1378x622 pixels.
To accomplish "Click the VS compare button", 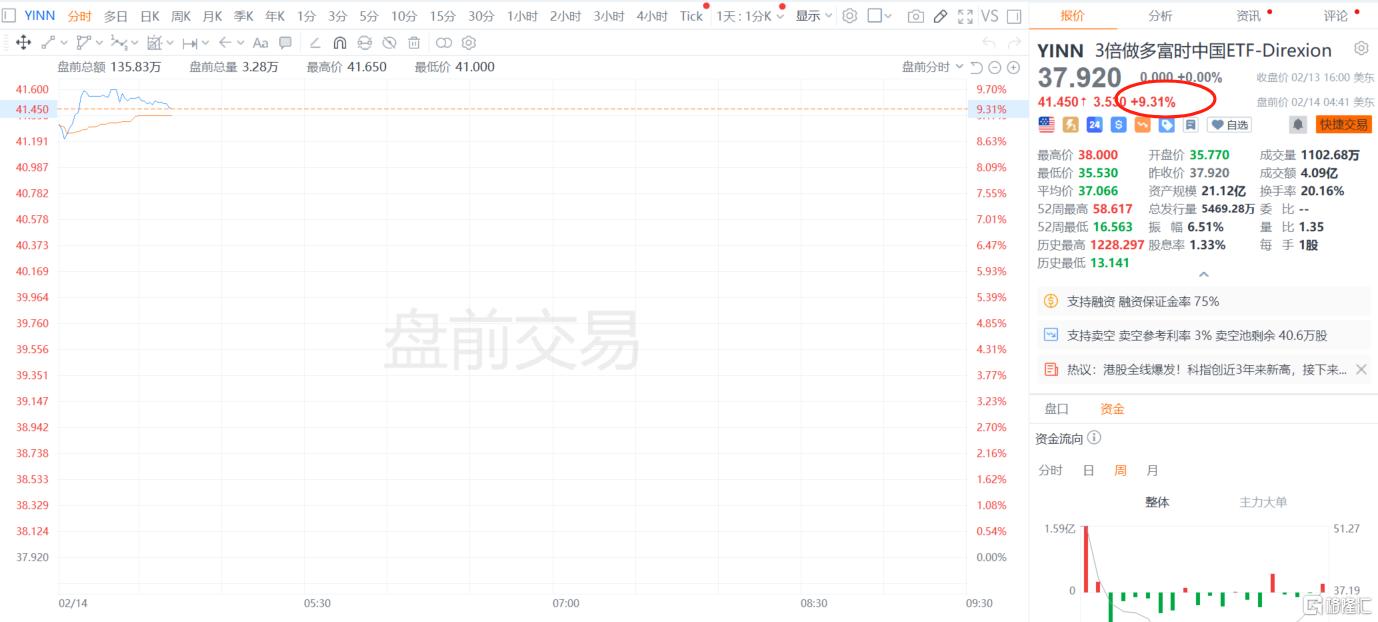I will coord(990,16).
